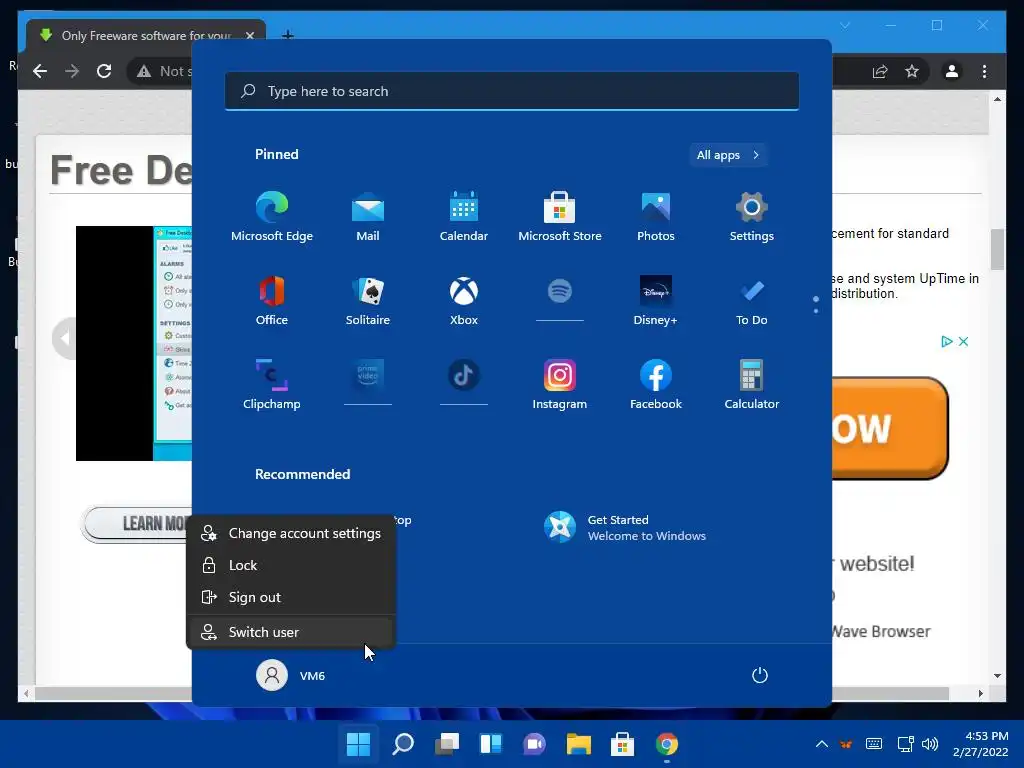Select Sign out option
This screenshot has width=1024, height=768.
pos(291,597)
